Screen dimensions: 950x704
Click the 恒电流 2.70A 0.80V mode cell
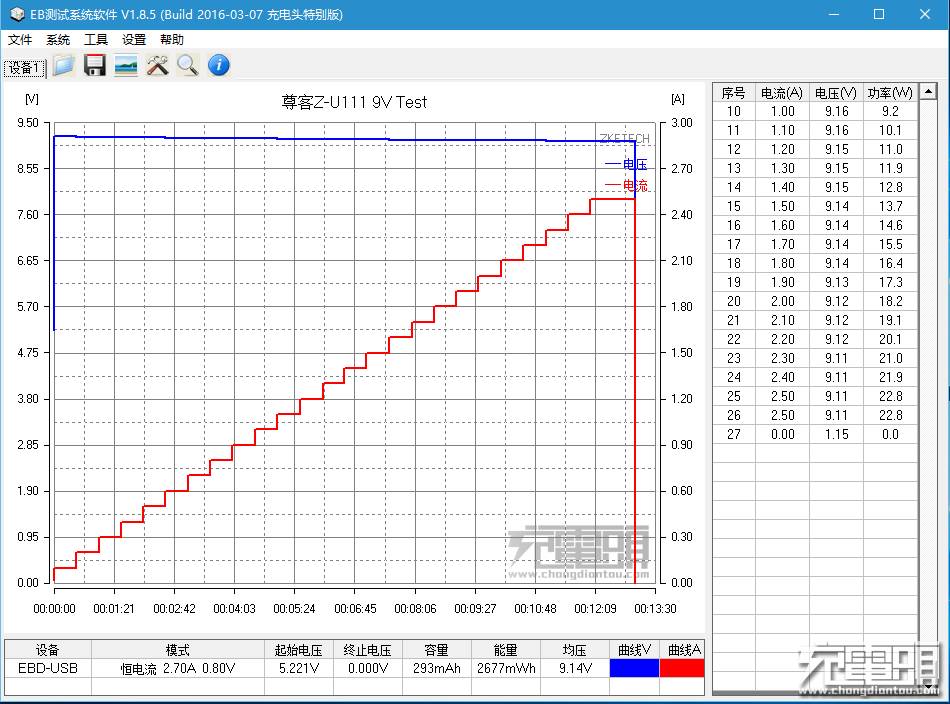pos(178,668)
